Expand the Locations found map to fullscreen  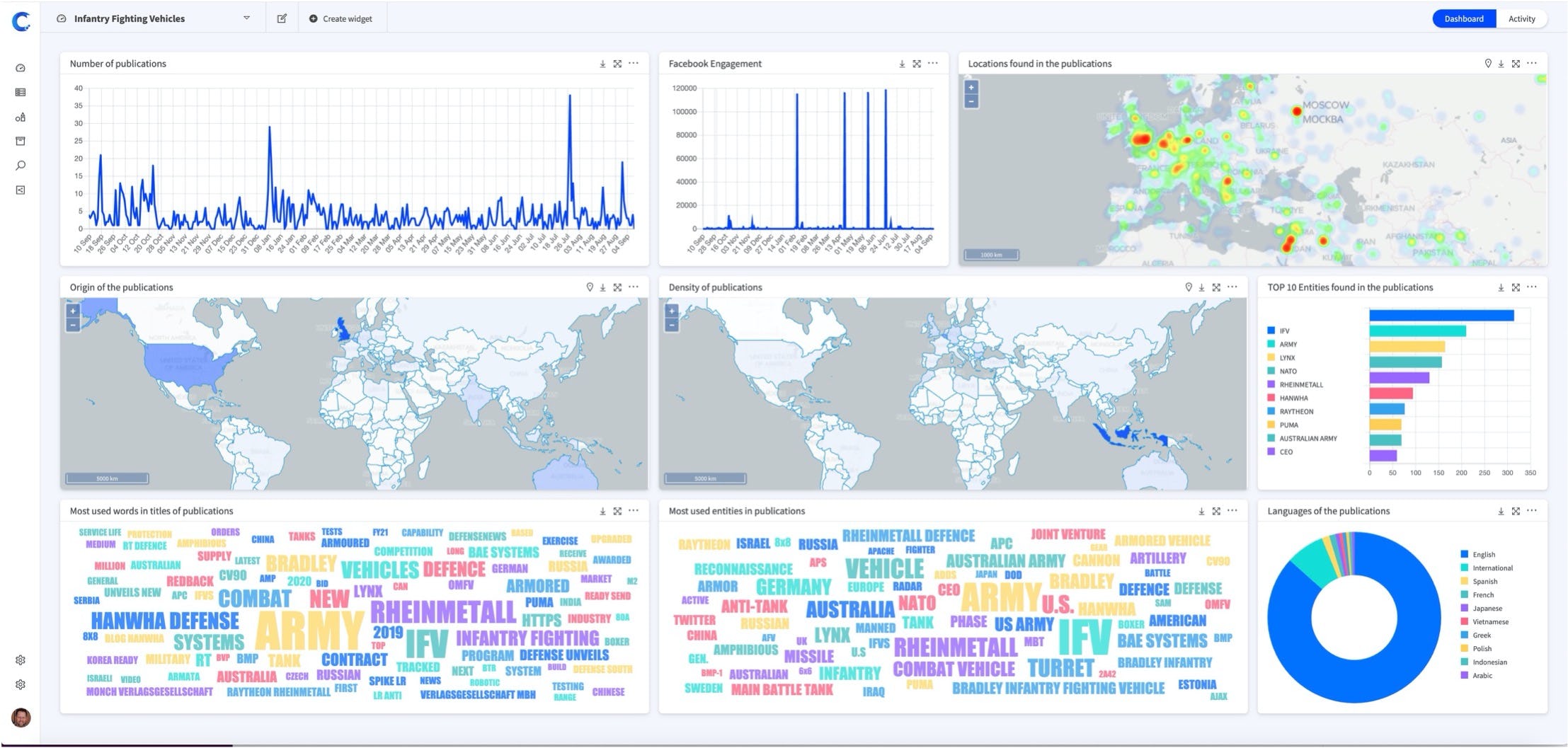(1516, 64)
